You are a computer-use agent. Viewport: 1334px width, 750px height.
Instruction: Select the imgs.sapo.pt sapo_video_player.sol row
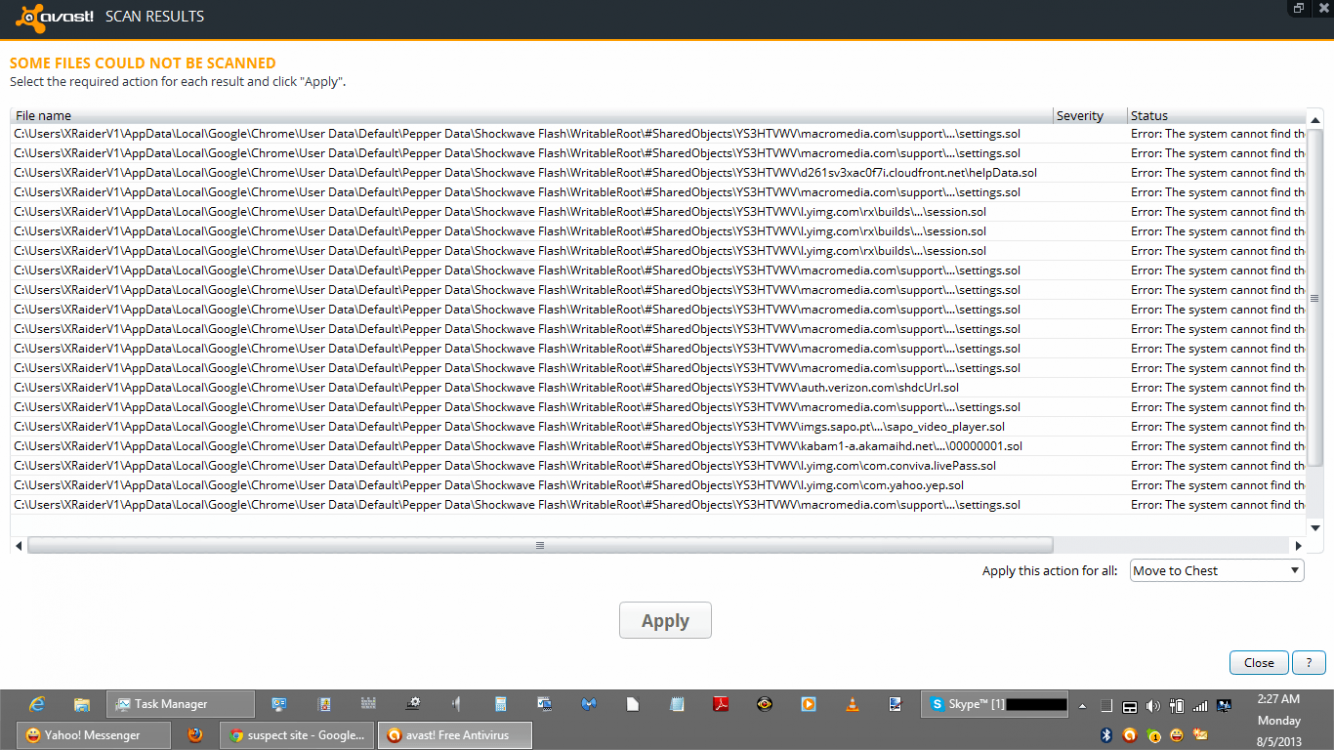[x=658, y=427]
